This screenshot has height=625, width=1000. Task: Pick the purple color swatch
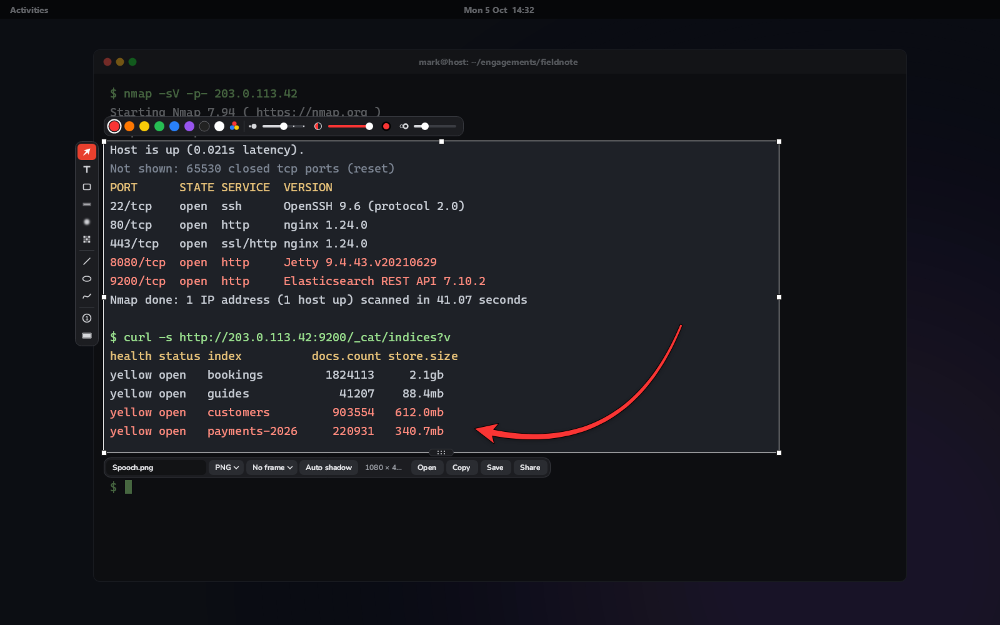(189, 126)
